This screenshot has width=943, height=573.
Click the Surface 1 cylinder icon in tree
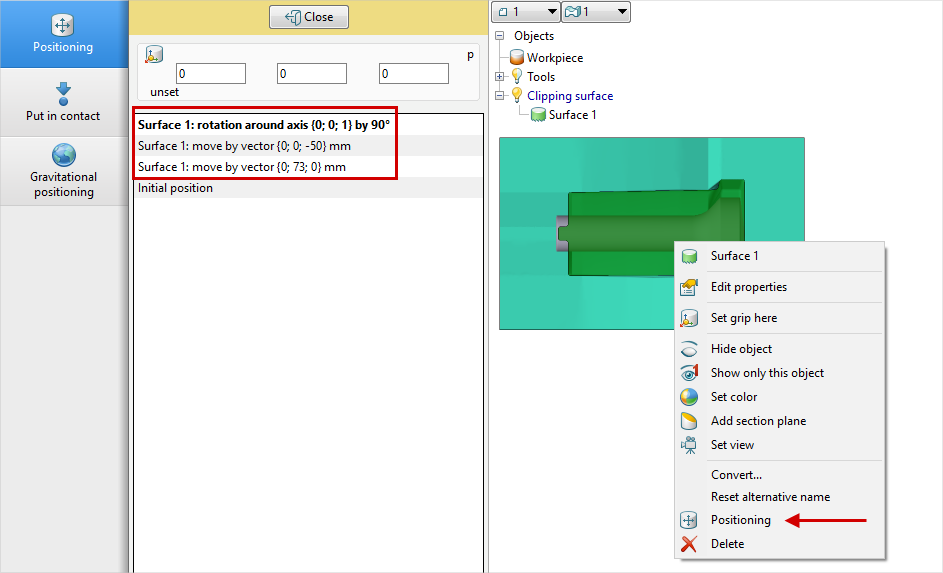coord(538,115)
